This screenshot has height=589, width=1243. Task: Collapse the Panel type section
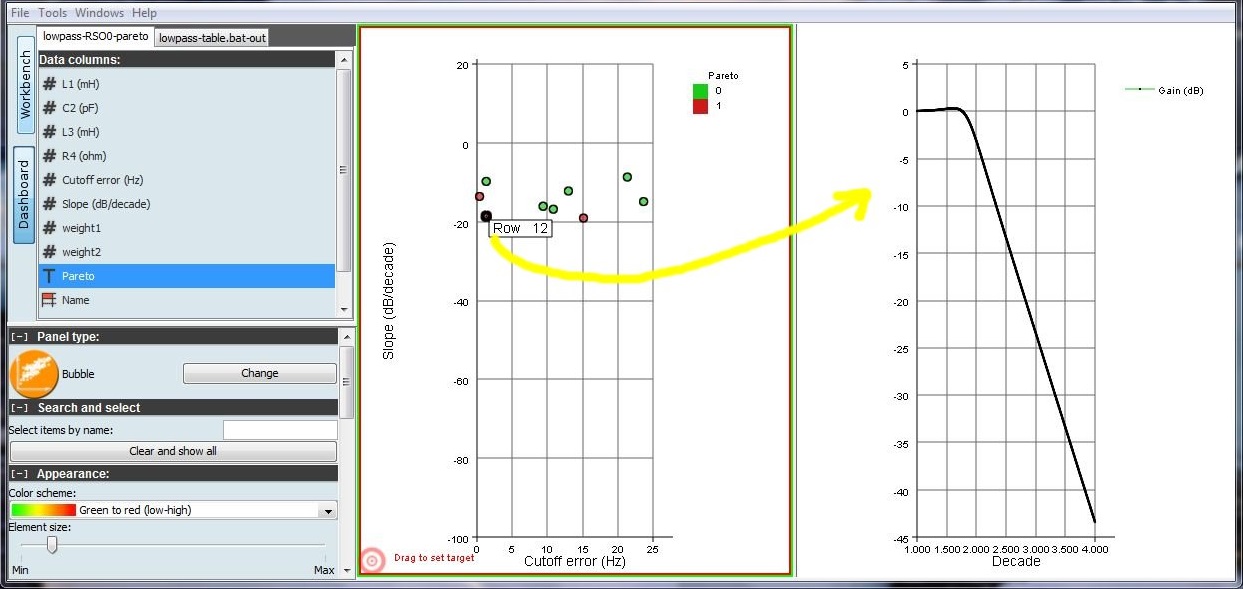pyautogui.click(x=19, y=337)
